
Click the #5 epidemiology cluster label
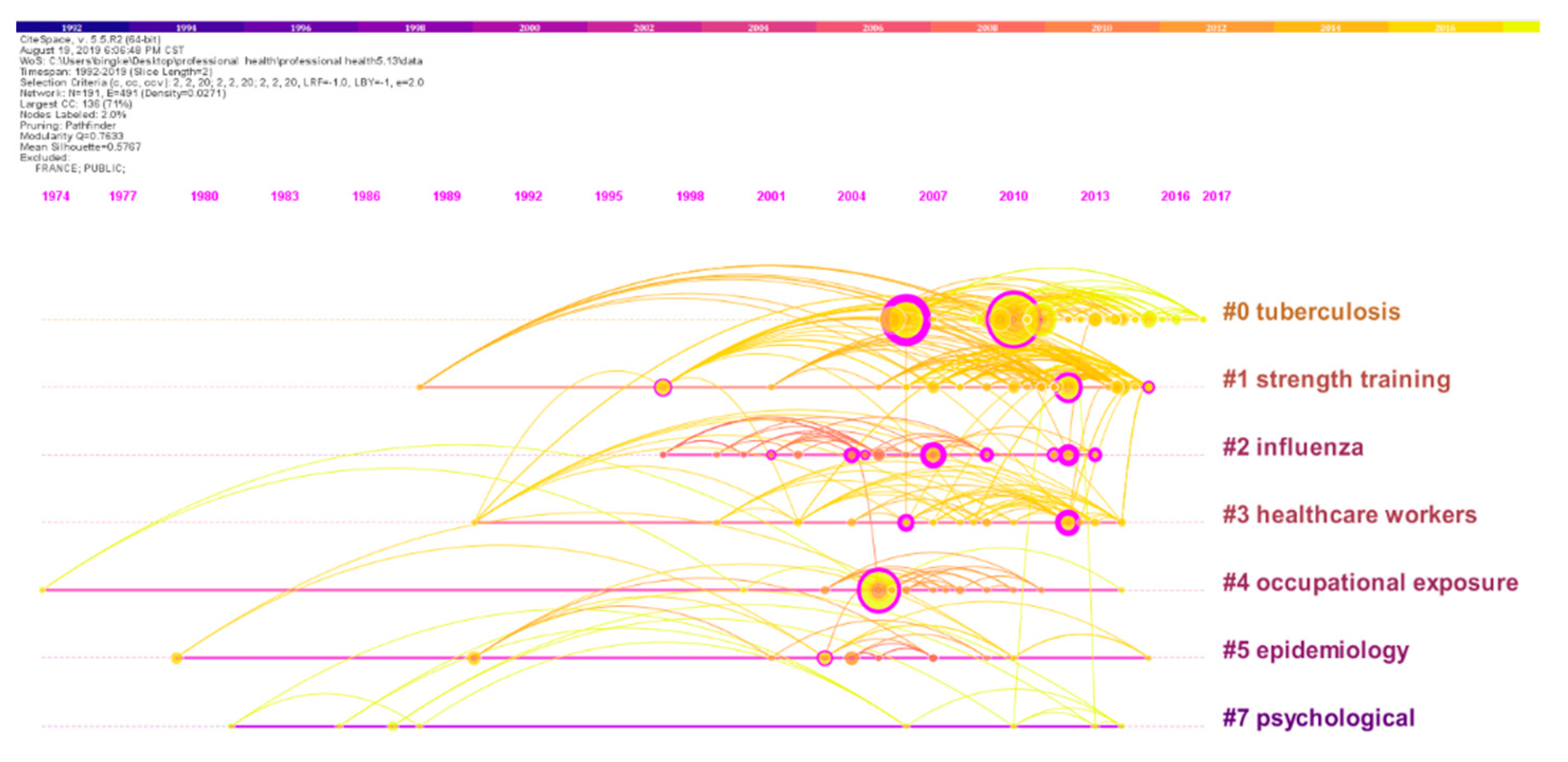(1315, 650)
